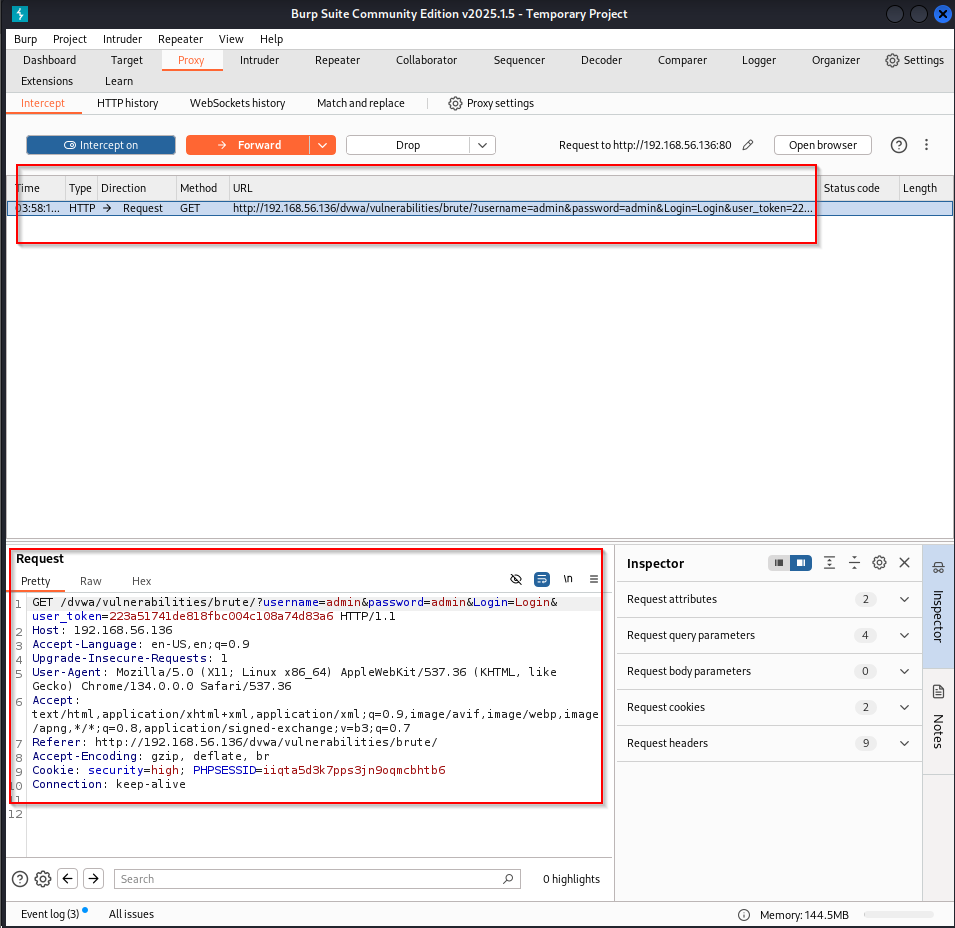Image resolution: width=955 pixels, height=928 pixels.
Task: Open search help question icon
Action: (20, 879)
